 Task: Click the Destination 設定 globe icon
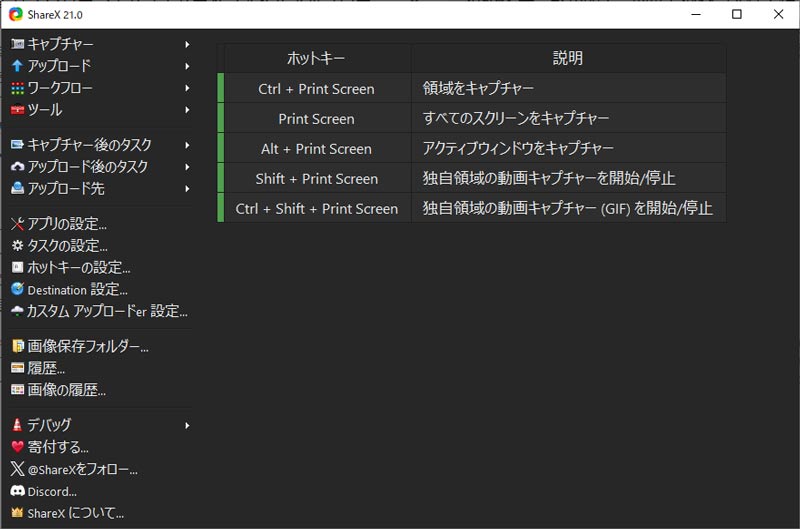pos(17,289)
